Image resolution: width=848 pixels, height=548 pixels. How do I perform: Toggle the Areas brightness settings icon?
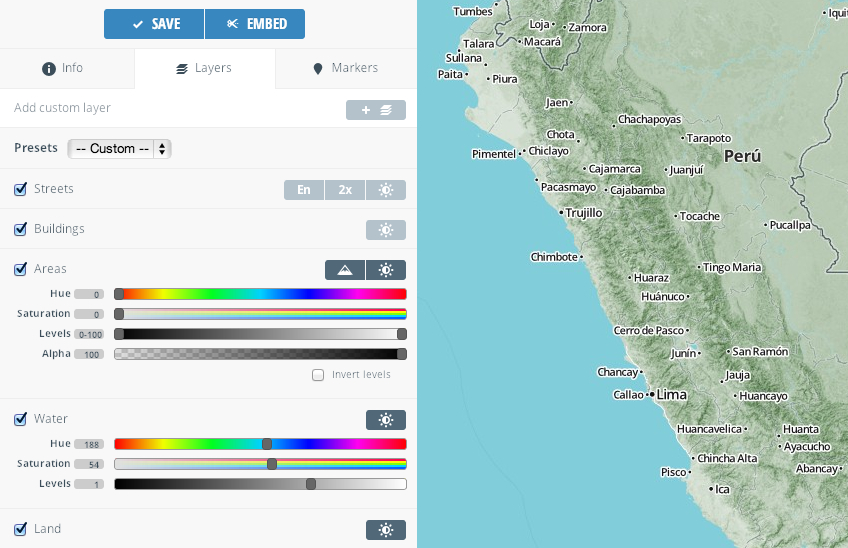[386, 270]
